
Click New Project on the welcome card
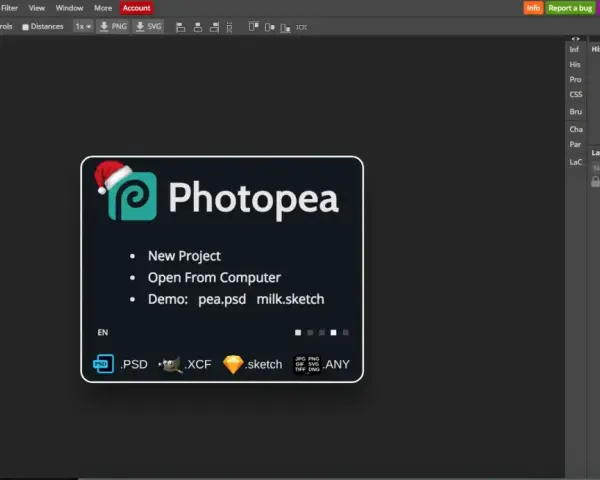184,256
